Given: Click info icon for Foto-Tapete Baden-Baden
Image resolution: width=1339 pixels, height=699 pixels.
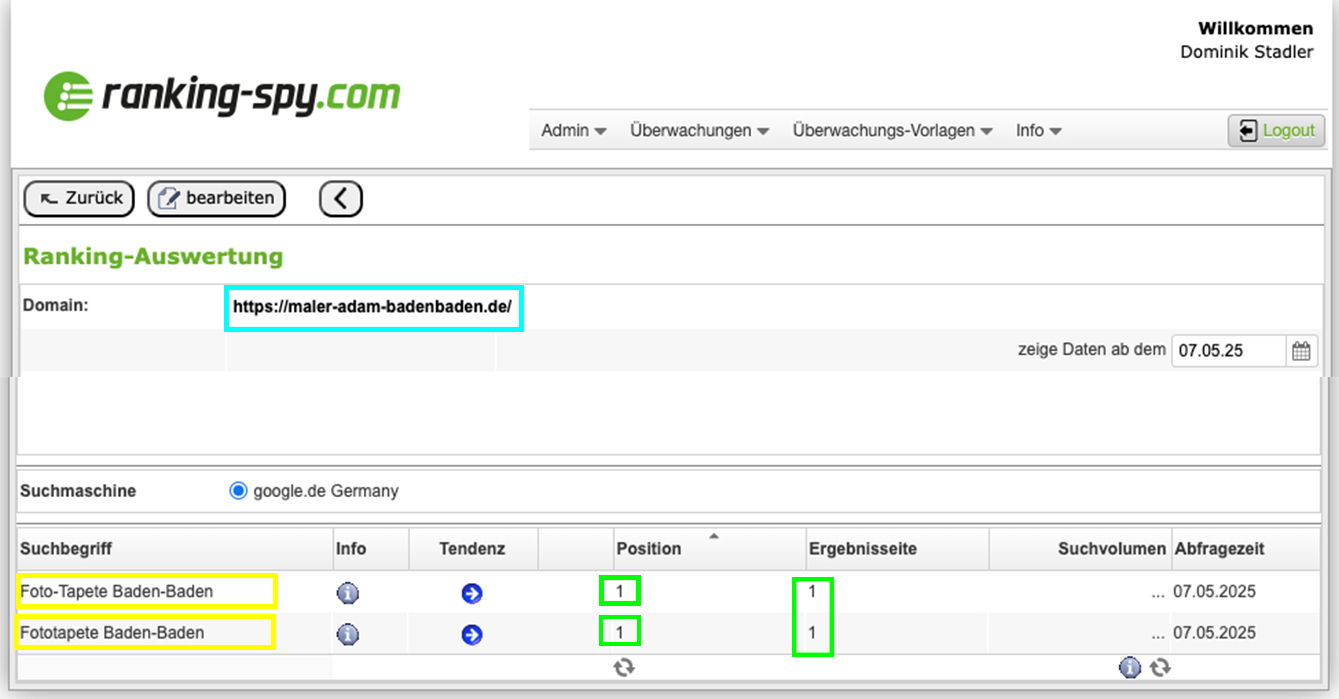Looking at the screenshot, I should click(x=347, y=593).
